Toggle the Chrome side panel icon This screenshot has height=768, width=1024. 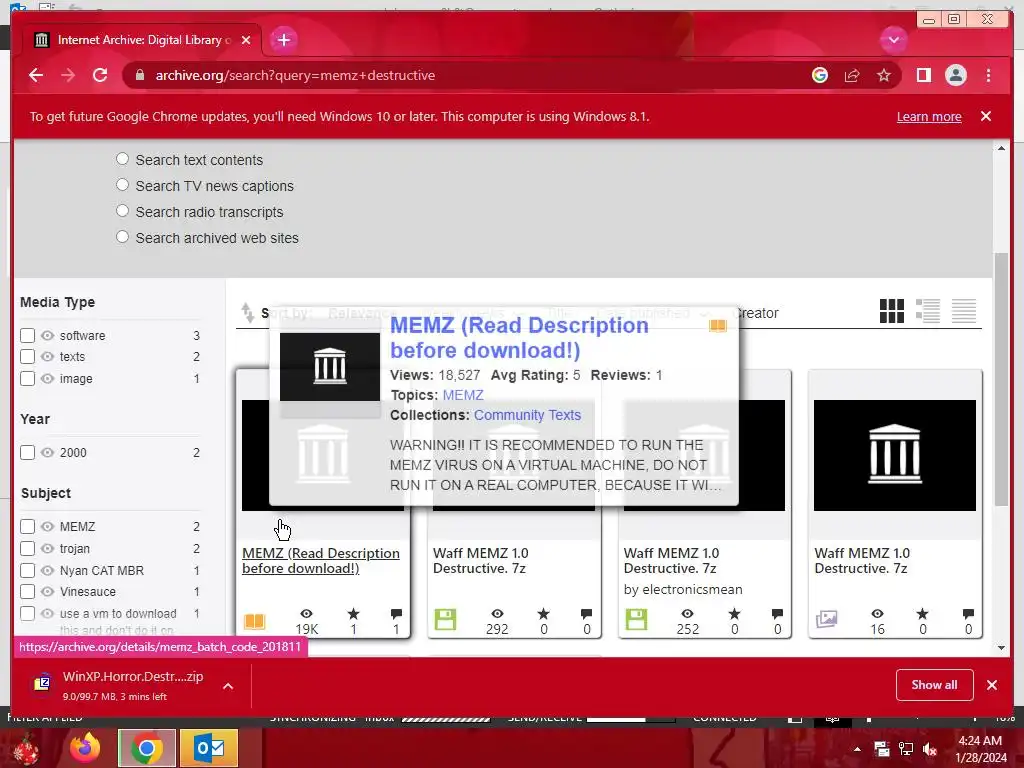[x=923, y=75]
